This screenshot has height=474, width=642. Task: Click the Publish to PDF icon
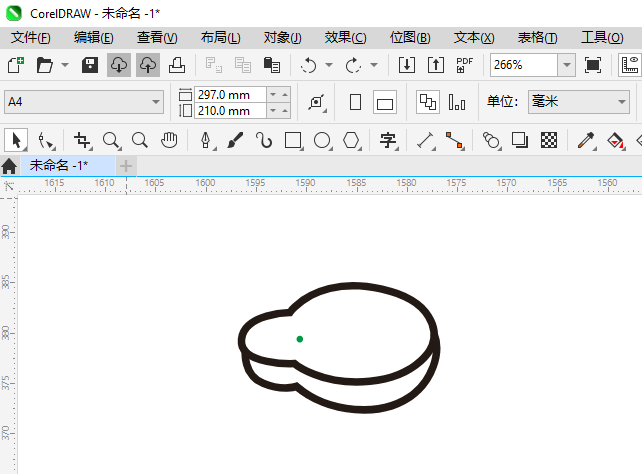tap(465, 65)
